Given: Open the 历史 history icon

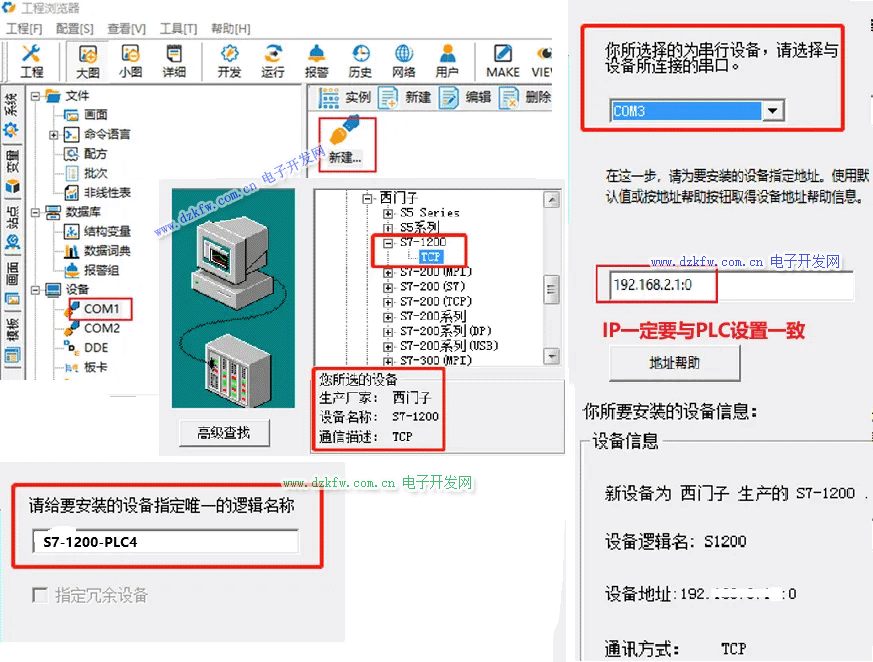Looking at the screenshot, I should [360, 61].
